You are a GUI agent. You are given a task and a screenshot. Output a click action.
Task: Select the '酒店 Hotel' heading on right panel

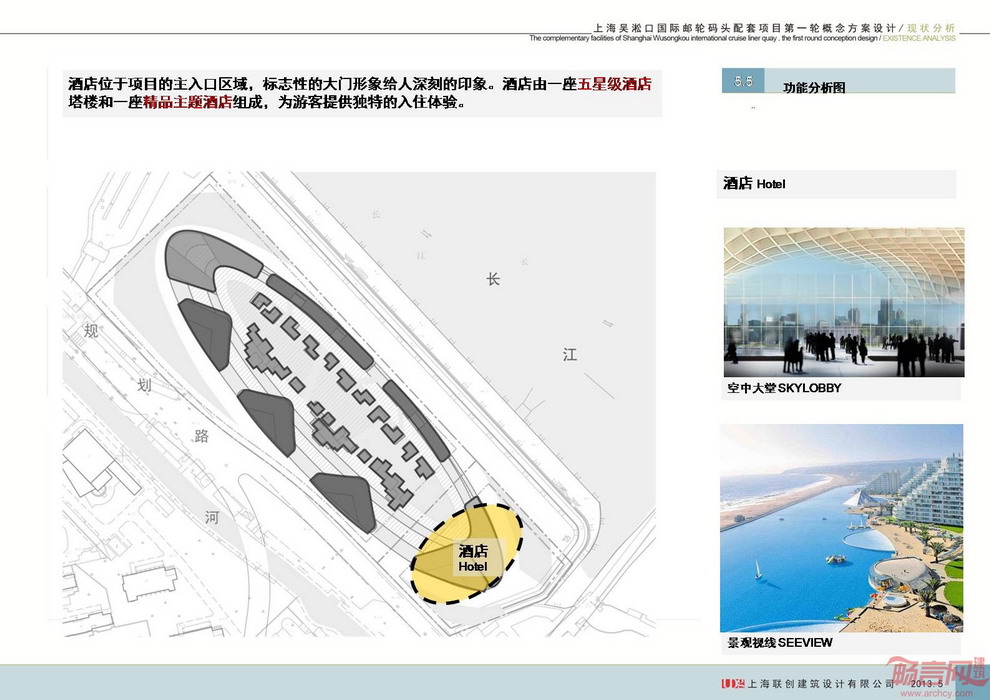(755, 184)
